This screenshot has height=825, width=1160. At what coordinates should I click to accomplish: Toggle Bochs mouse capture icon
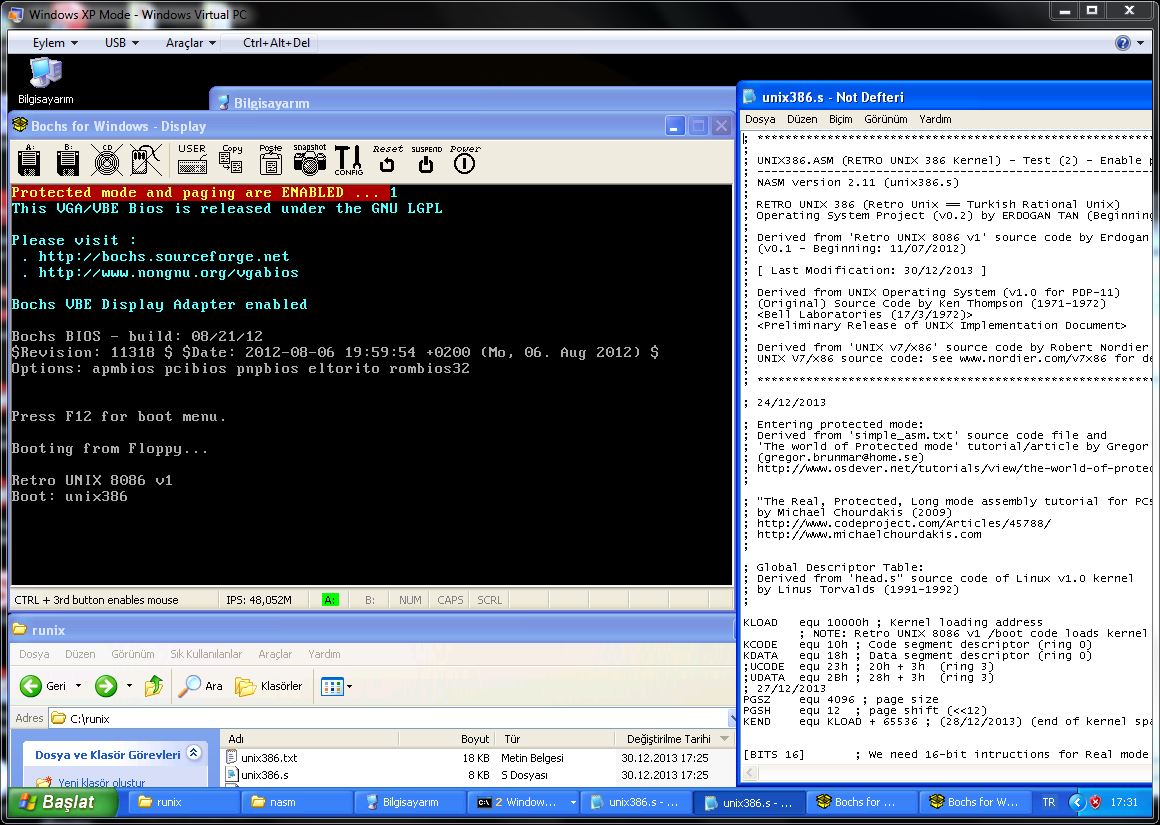146,160
